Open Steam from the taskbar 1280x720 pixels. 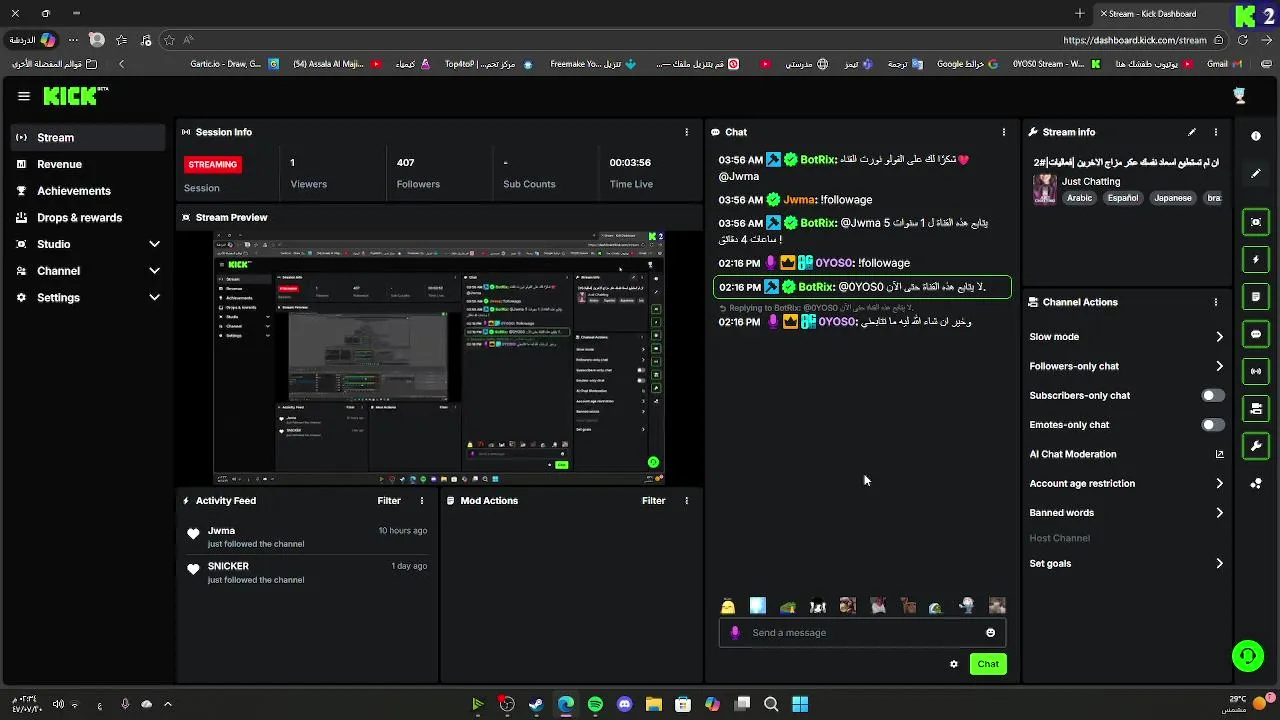pos(537,704)
